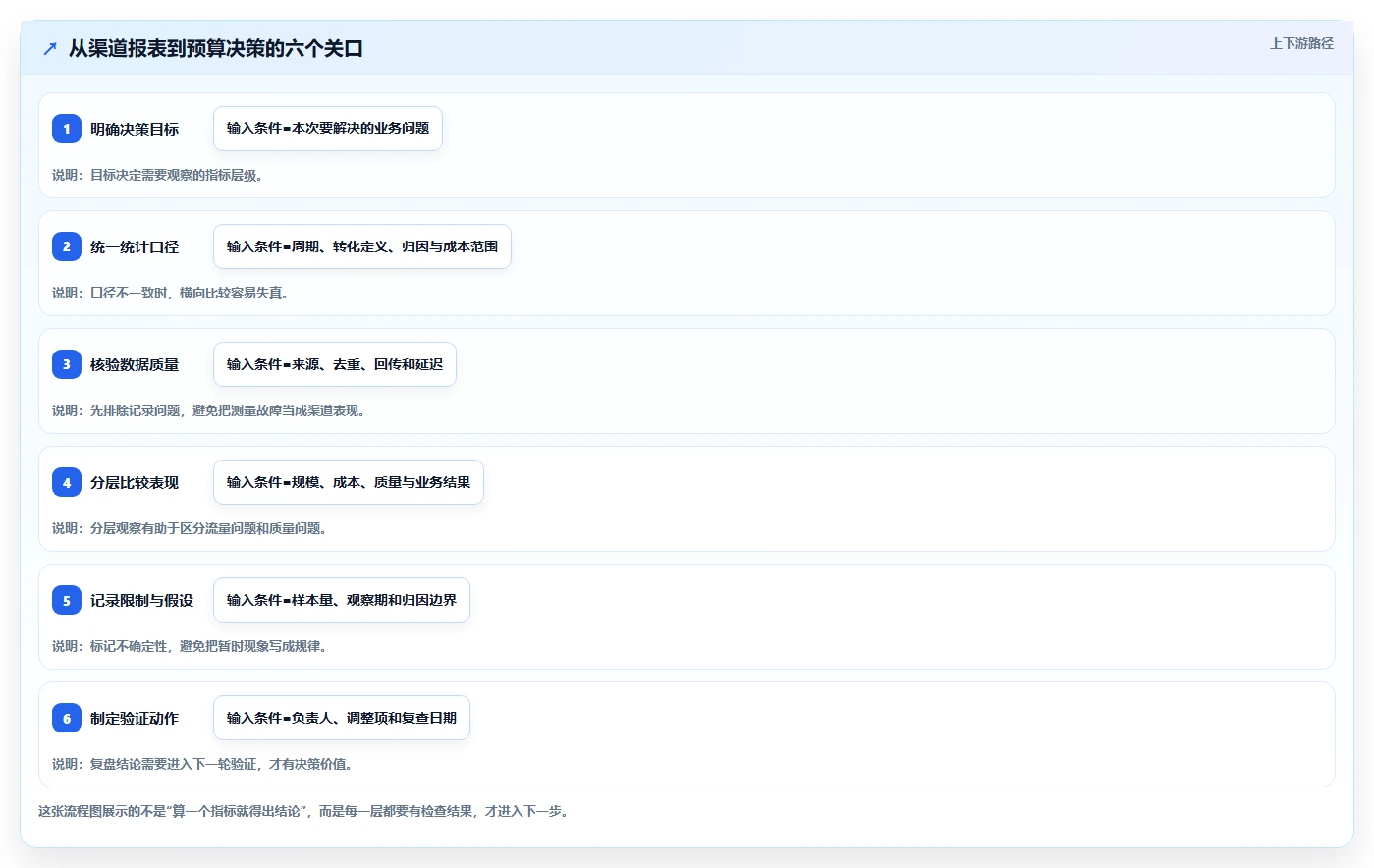Click the note 复盘结论需要进入下一轮验证
The image size is (1374, 868).
click(x=202, y=764)
